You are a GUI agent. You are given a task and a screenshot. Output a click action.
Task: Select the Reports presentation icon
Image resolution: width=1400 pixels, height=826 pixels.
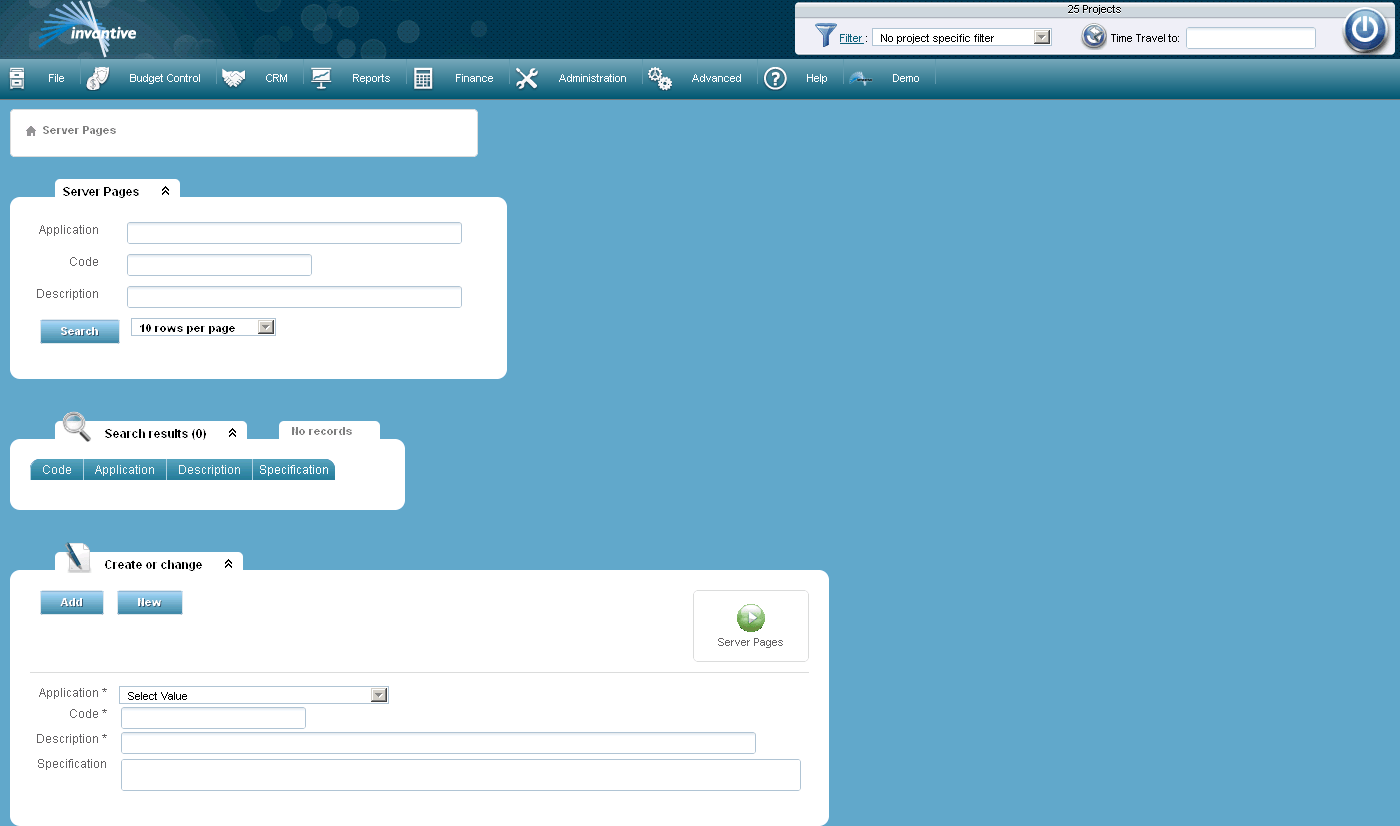pos(321,77)
